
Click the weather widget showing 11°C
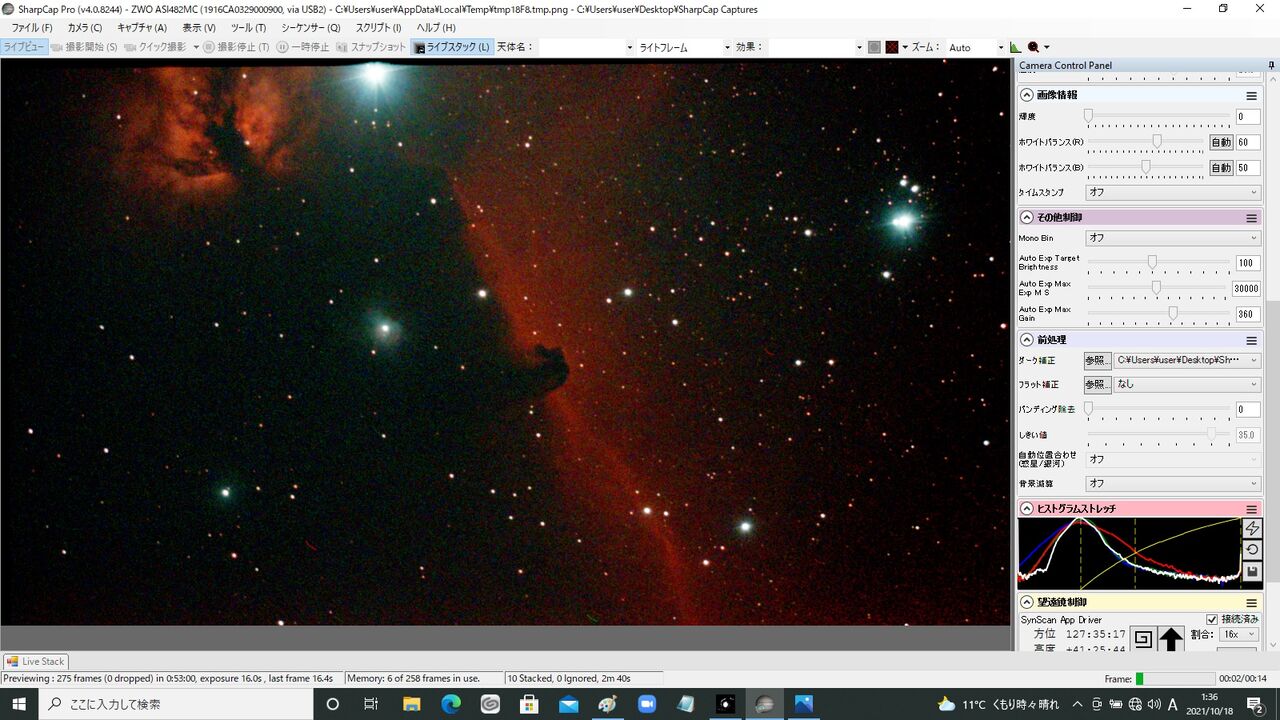(1000, 704)
